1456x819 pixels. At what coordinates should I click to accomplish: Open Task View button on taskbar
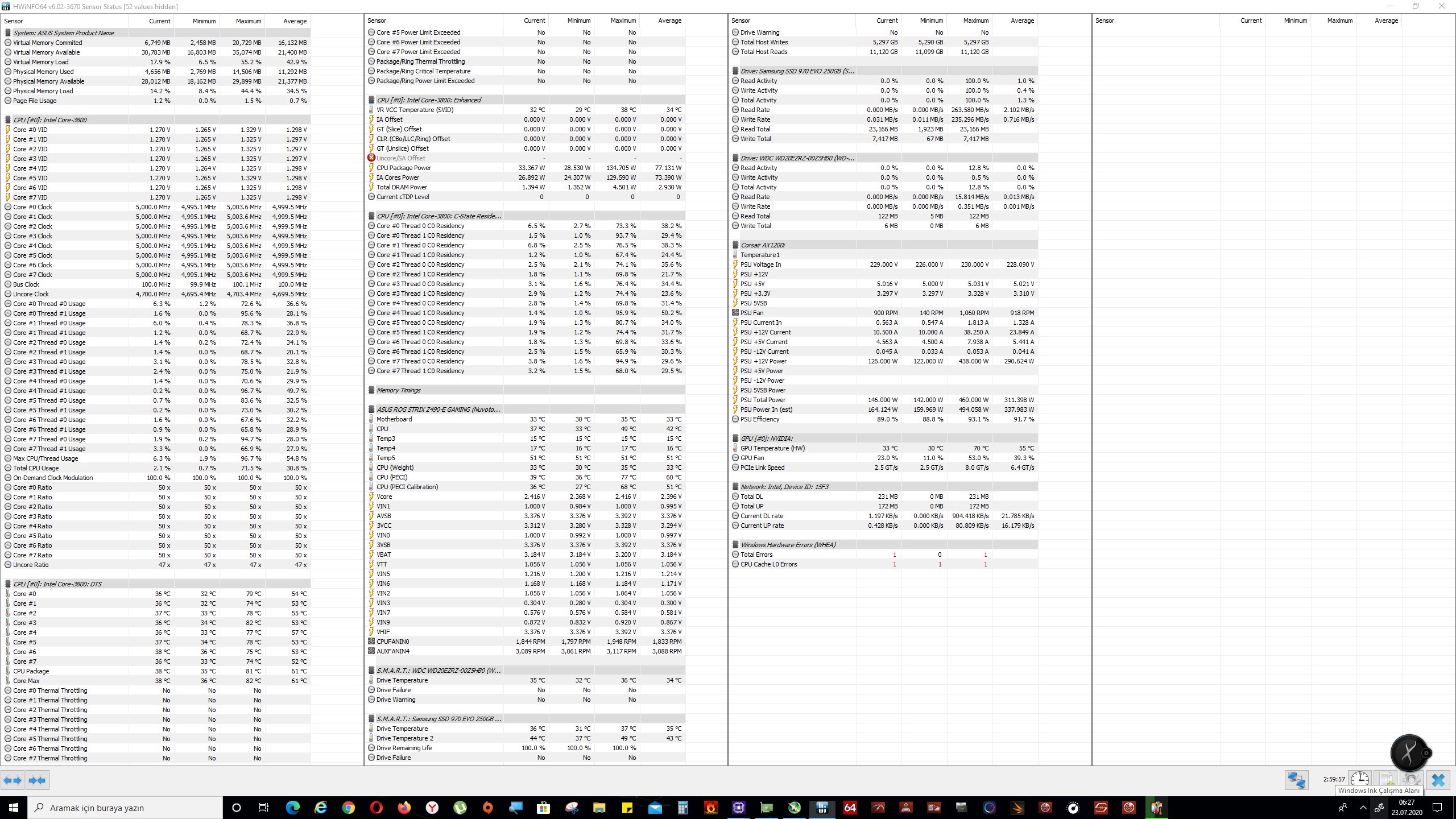point(264,808)
